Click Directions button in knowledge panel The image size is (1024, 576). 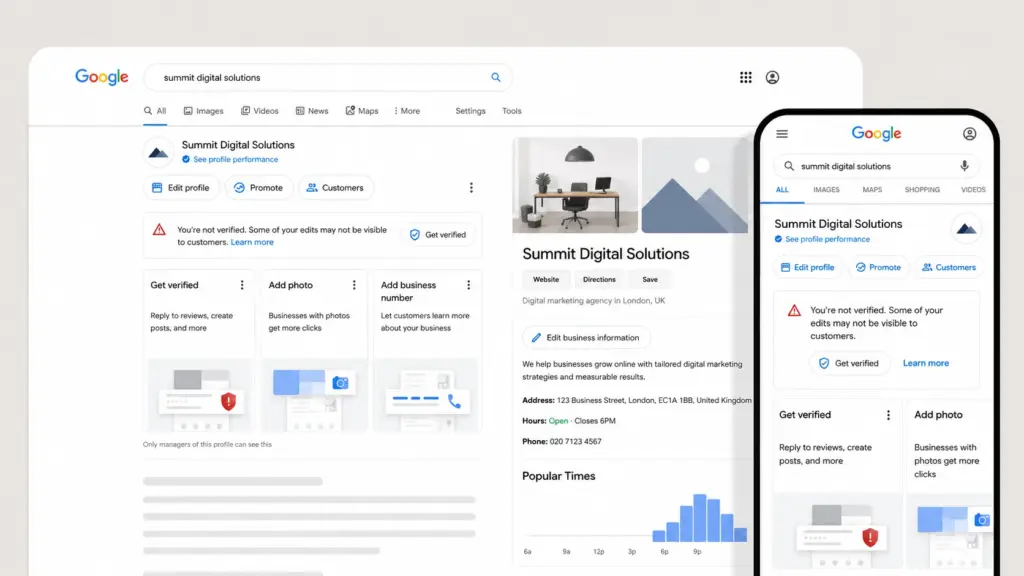tap(599, 280)
